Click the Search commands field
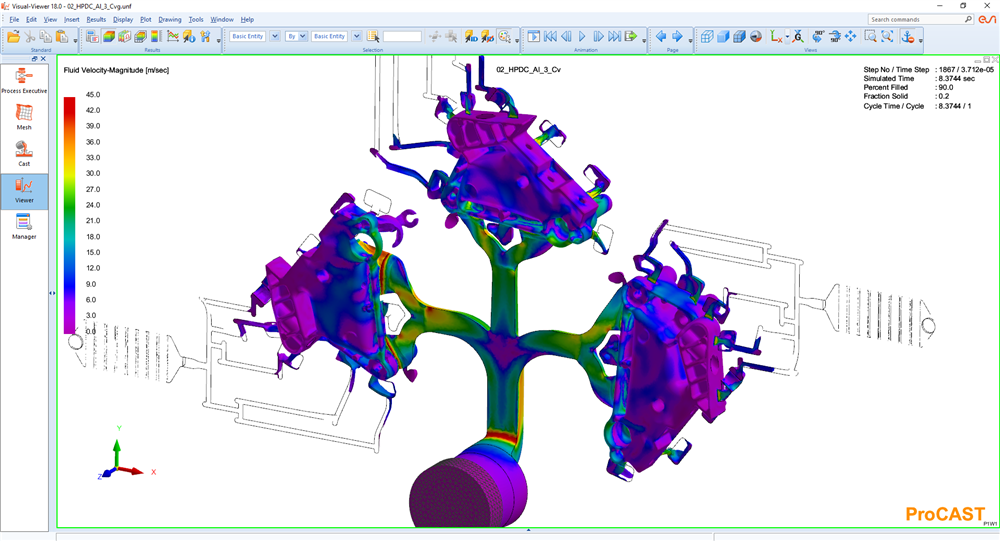The image size is (1000, 541). click(x=913, y=19)
